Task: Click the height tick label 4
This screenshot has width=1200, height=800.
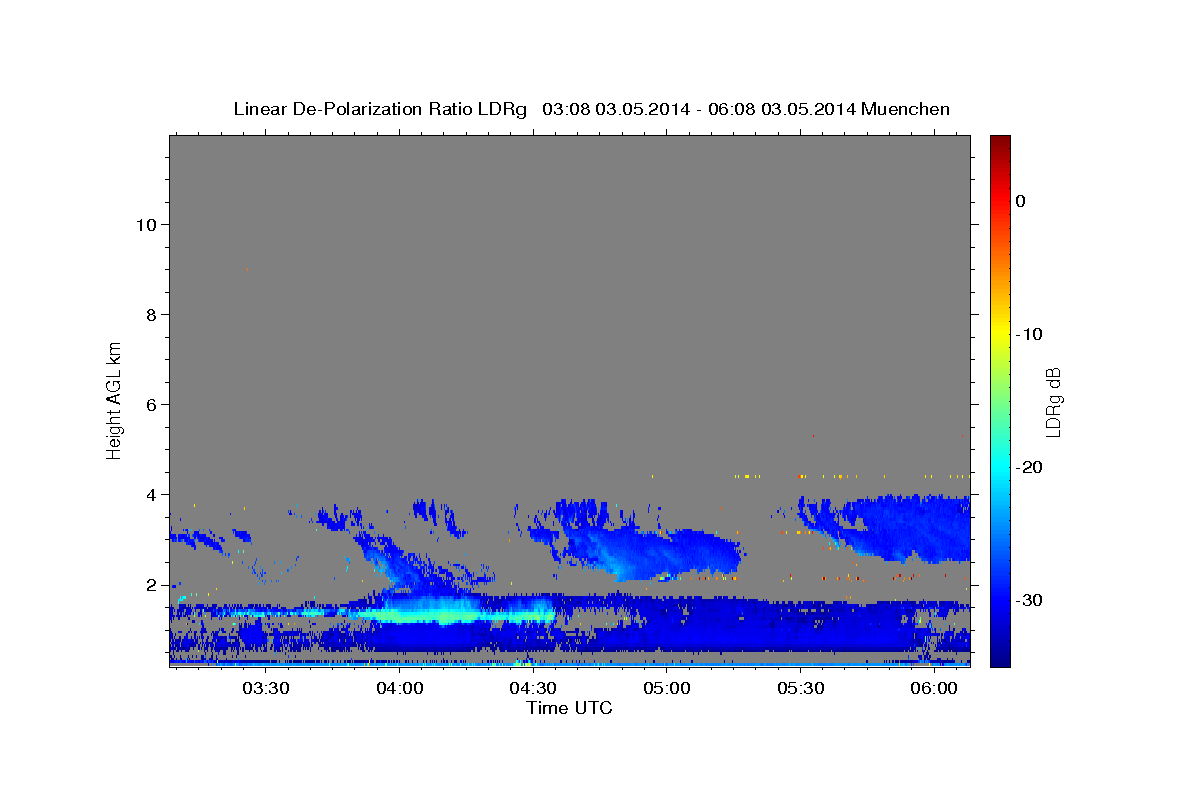Action: tap(151, 495)
